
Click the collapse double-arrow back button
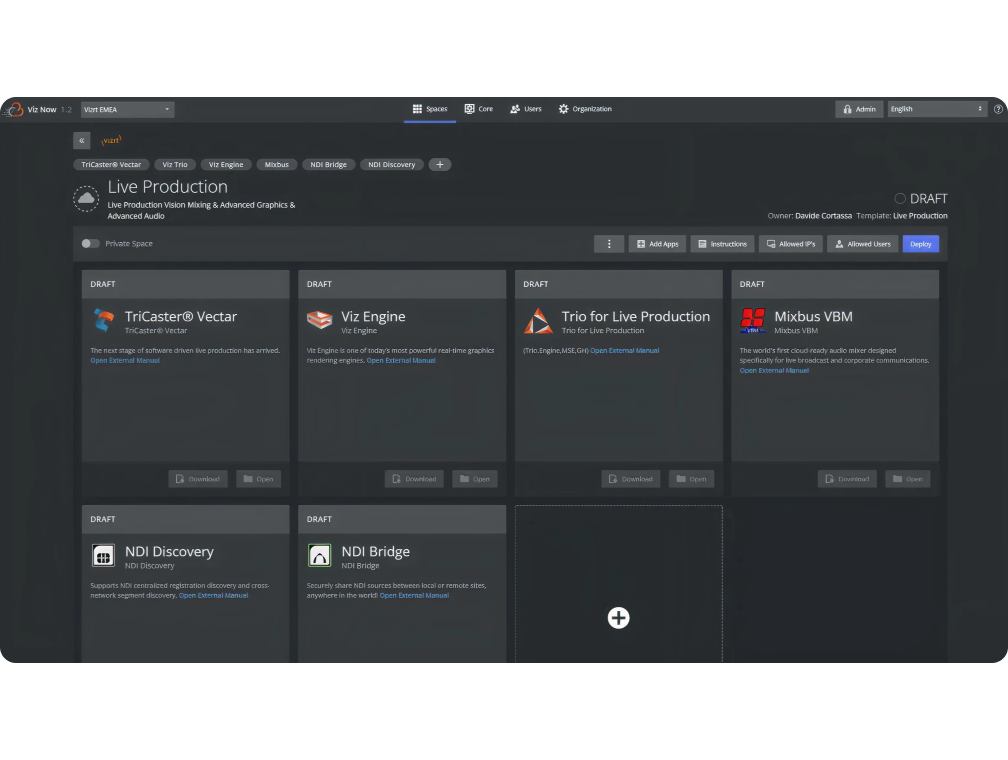tap(82, 141)
